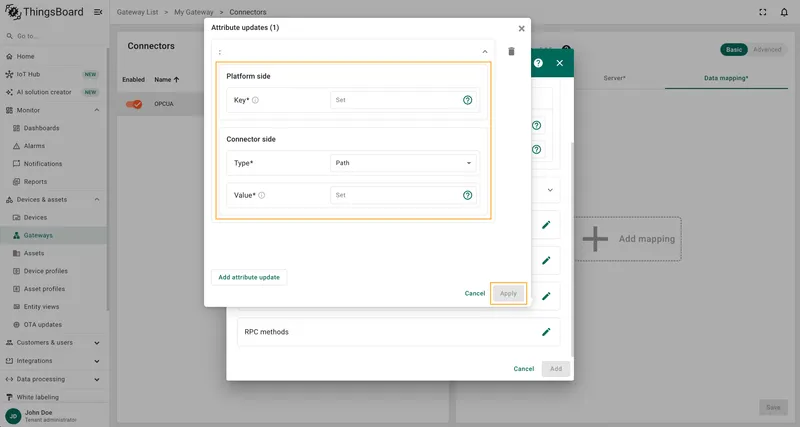This screenshot has height=427, width=800.
Task: Open Entity views in sidebar
Action: click(54, 307)
